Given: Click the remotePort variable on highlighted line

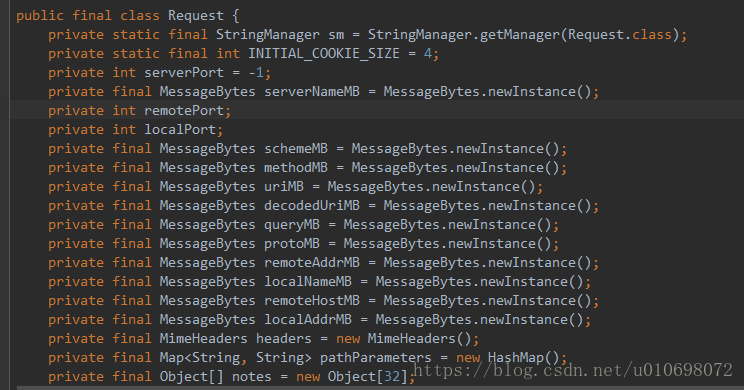Looking at the screenshot, I should pyautogui.click(x=184, y=111).
